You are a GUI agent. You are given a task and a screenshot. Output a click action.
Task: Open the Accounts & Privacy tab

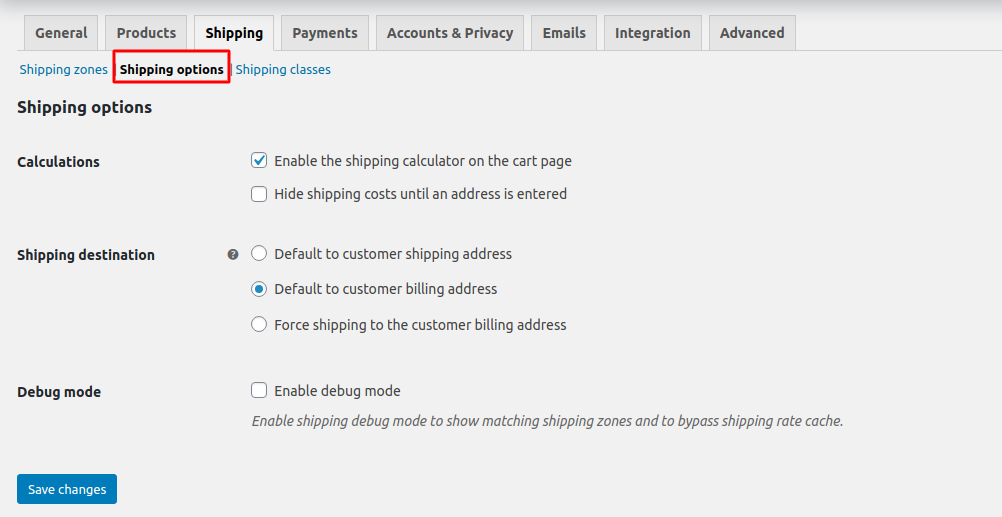click(x=450, y=33)
